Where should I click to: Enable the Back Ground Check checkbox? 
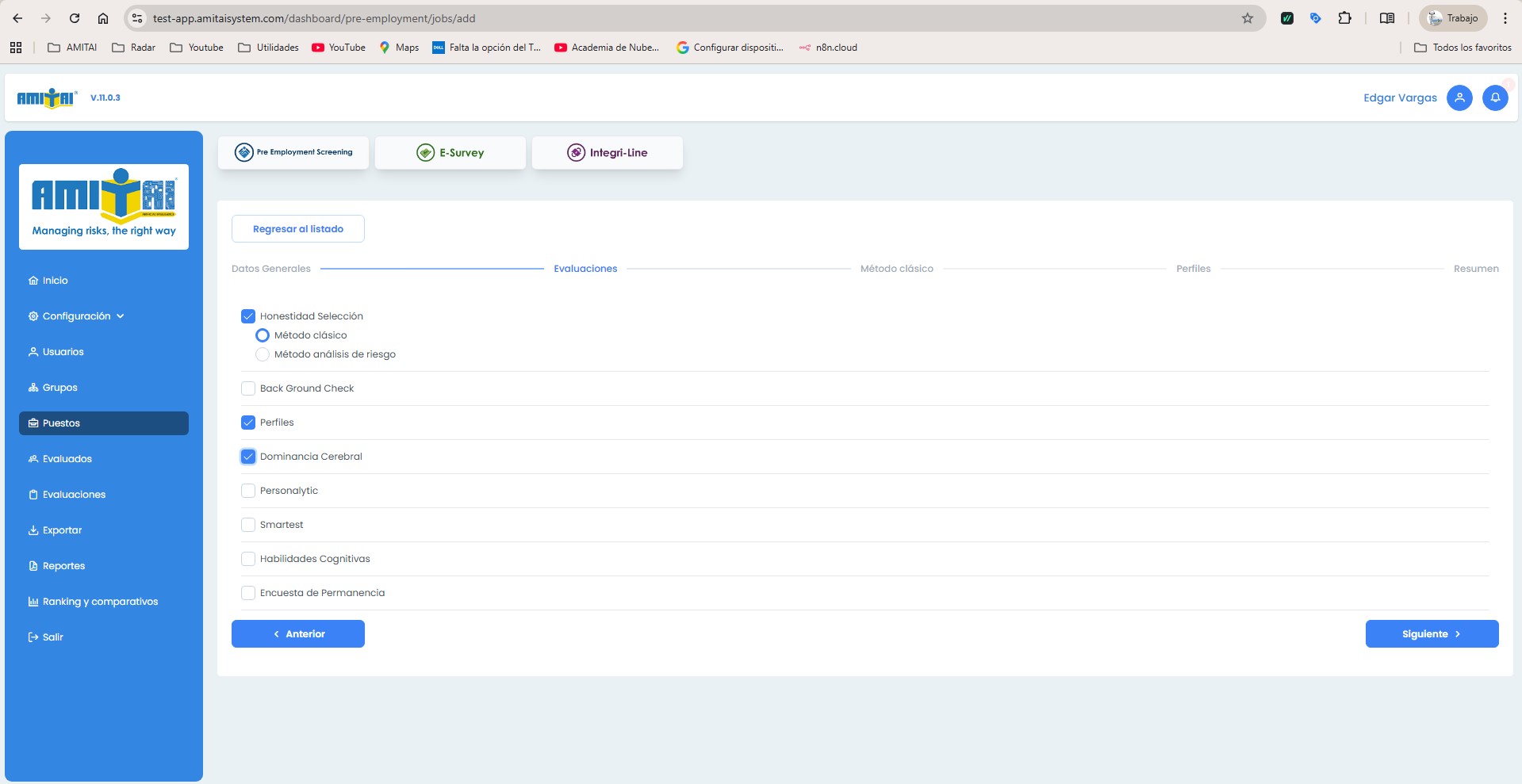click(x=248, y=388)
